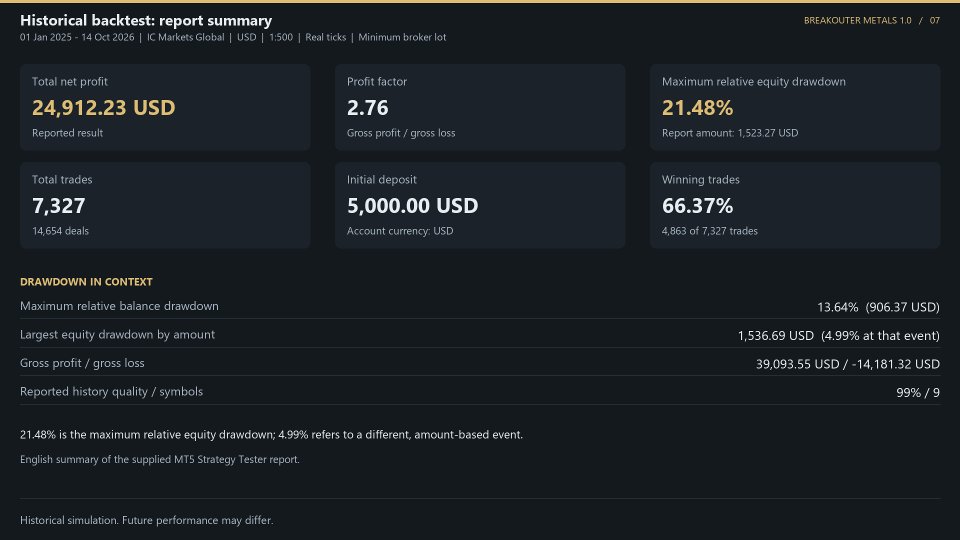Select '1,536.69 USD (4.99% at that event)' value
This screenshot has width=960, height=540.
[839, 336]
